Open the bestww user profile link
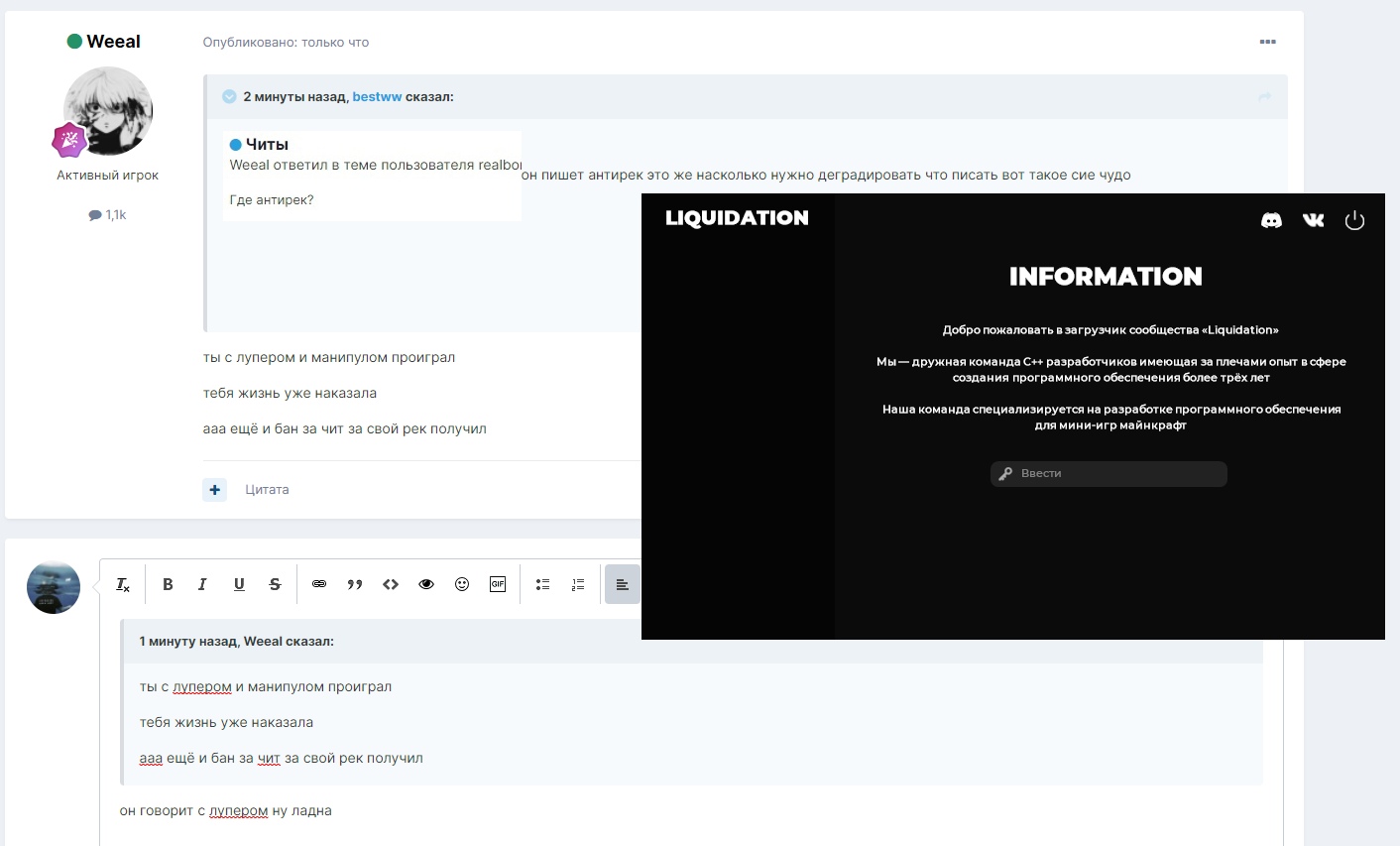This screenshot has height=846, width=1400. click(377, 97)
